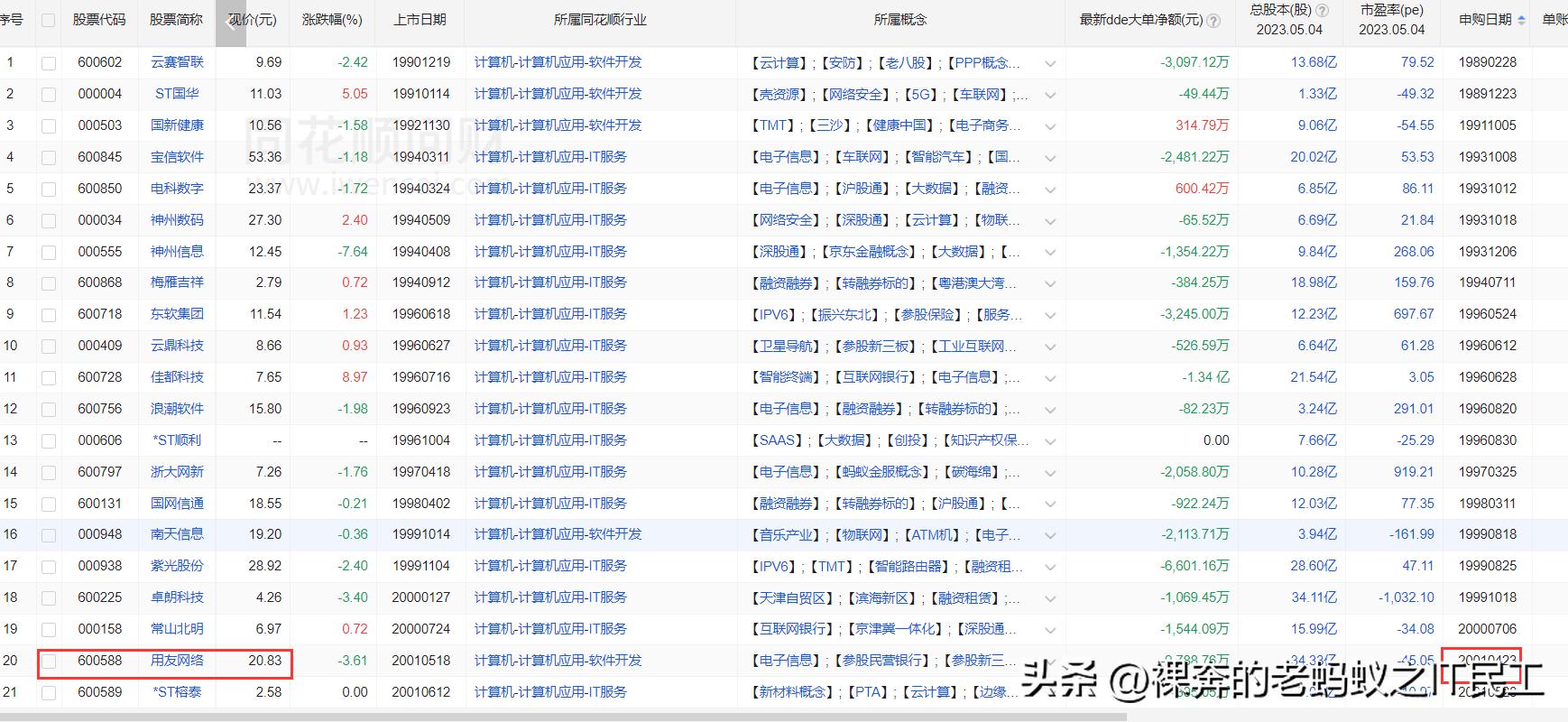Click the left-arrow column scroll button in header
The width and height of the screenshot is (1568, 722).
(231, 23)
